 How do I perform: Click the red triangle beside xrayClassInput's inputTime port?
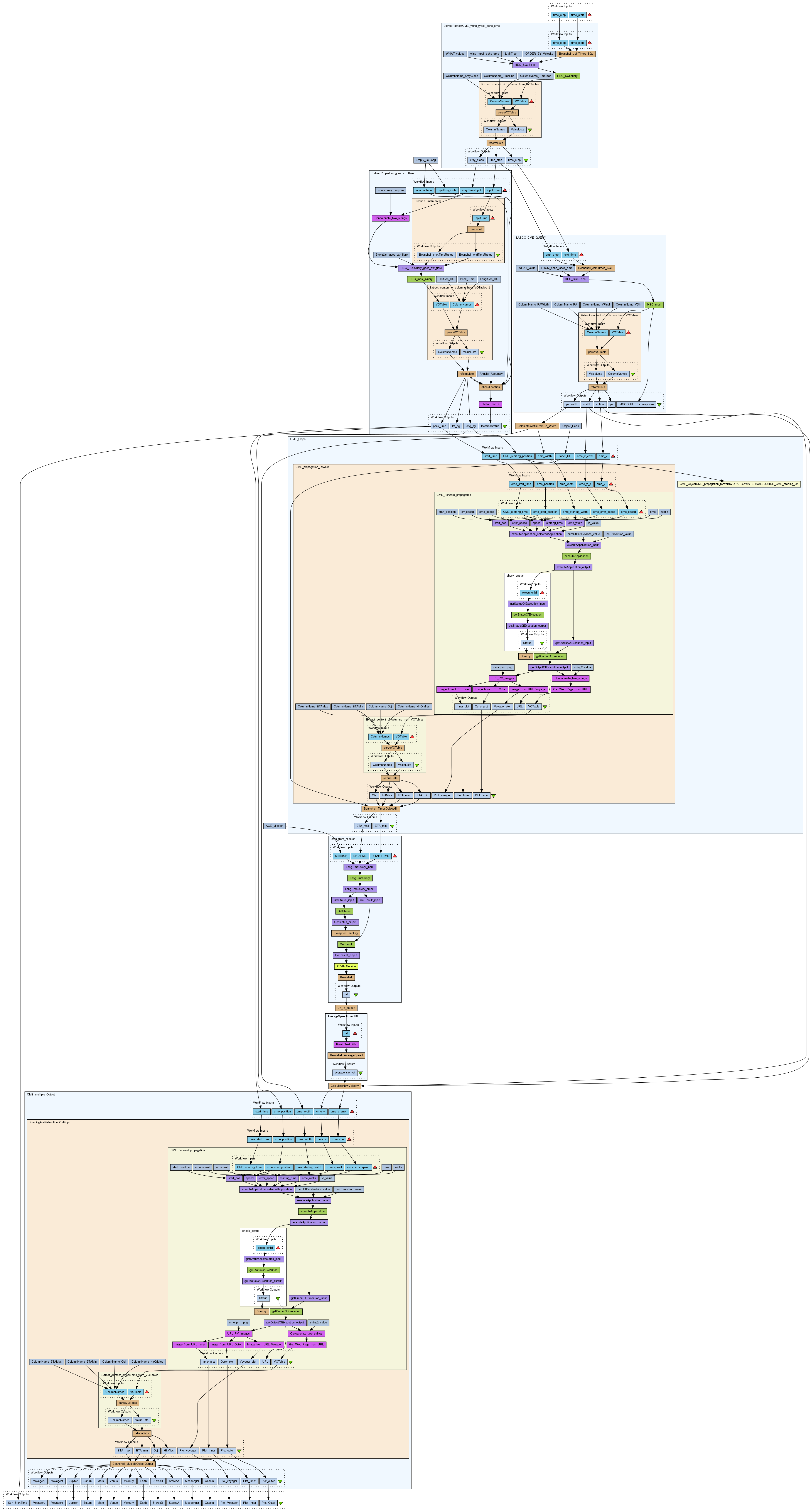pyautogui.click(x=505, y=190)
